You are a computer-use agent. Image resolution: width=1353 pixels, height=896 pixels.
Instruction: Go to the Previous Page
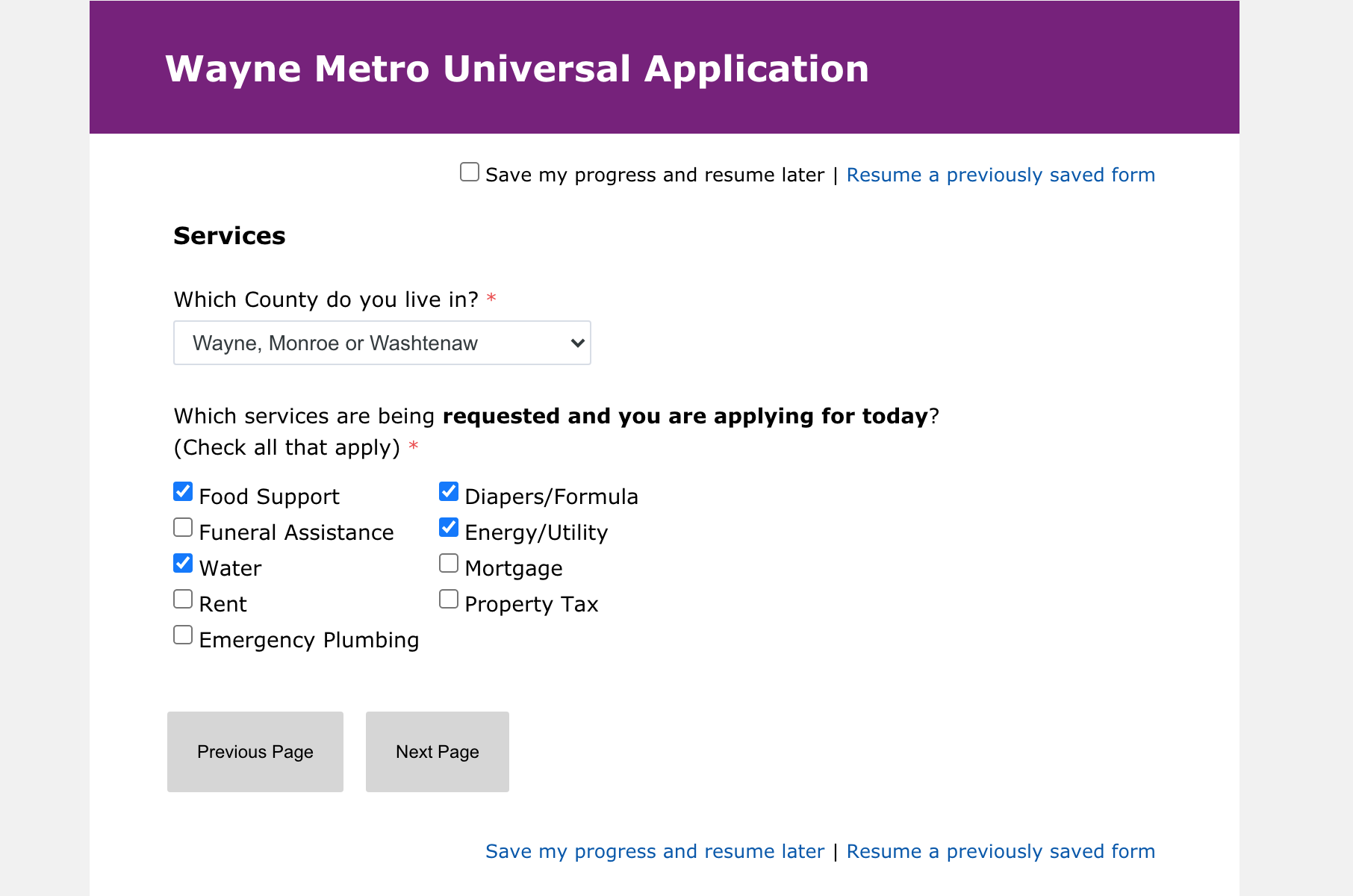point(255,752)
